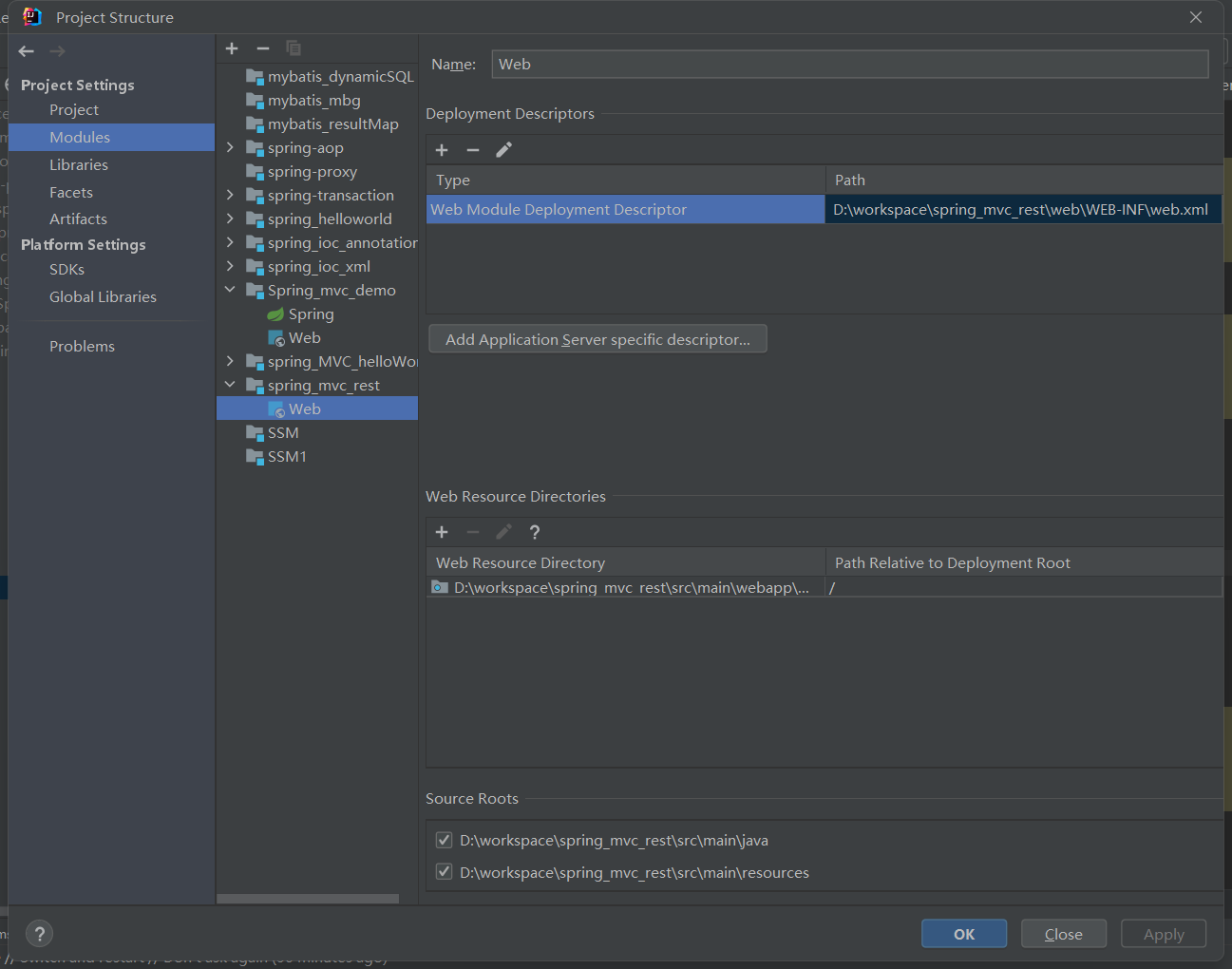The image size is (1232, 969).
Task: Select the mybatis_resultMap module
Action: coord(322,124)
